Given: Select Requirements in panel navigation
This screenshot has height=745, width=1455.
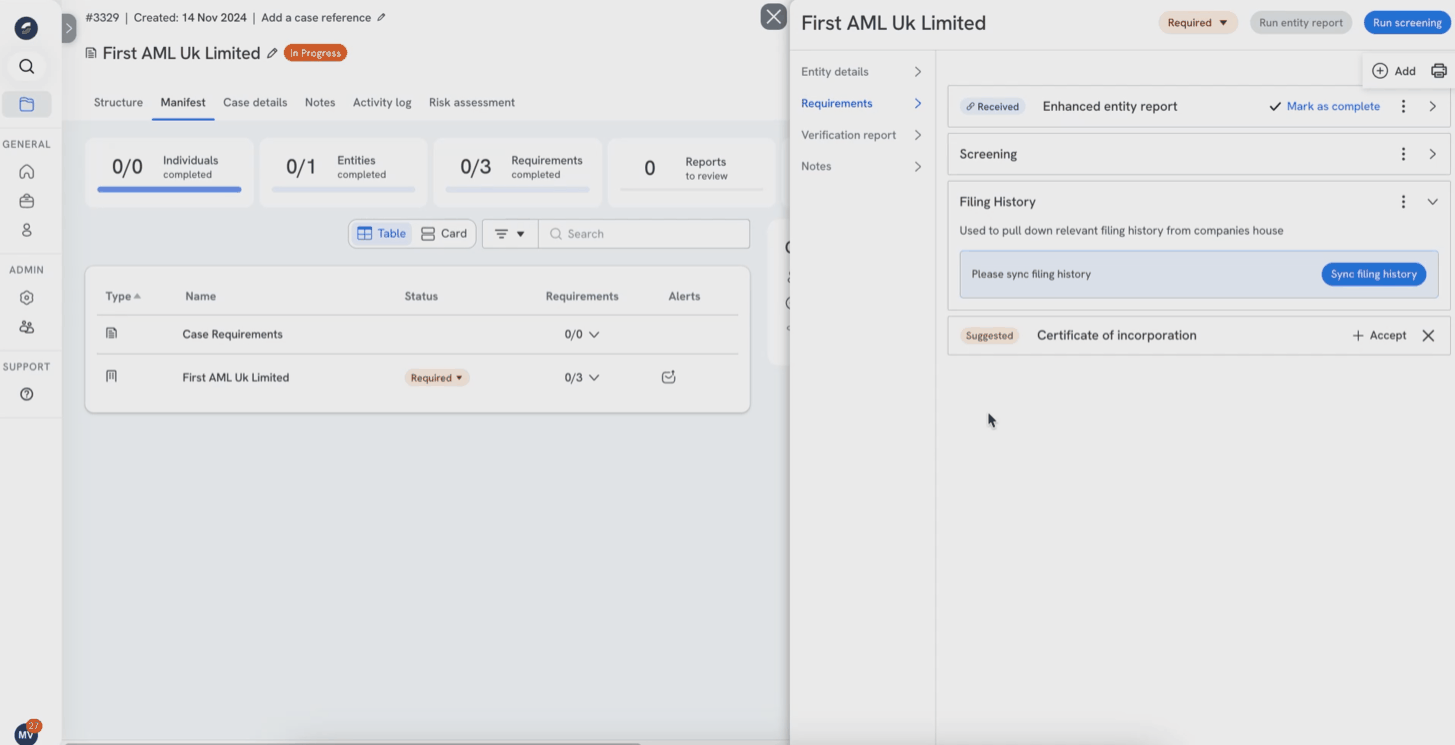Looking at the screenshot, I should pyautogui.click(x=861, y=103).
